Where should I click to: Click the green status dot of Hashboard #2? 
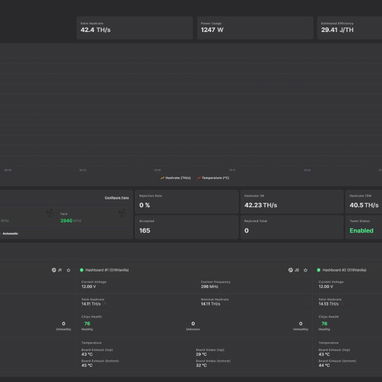[x=318, y=270]
